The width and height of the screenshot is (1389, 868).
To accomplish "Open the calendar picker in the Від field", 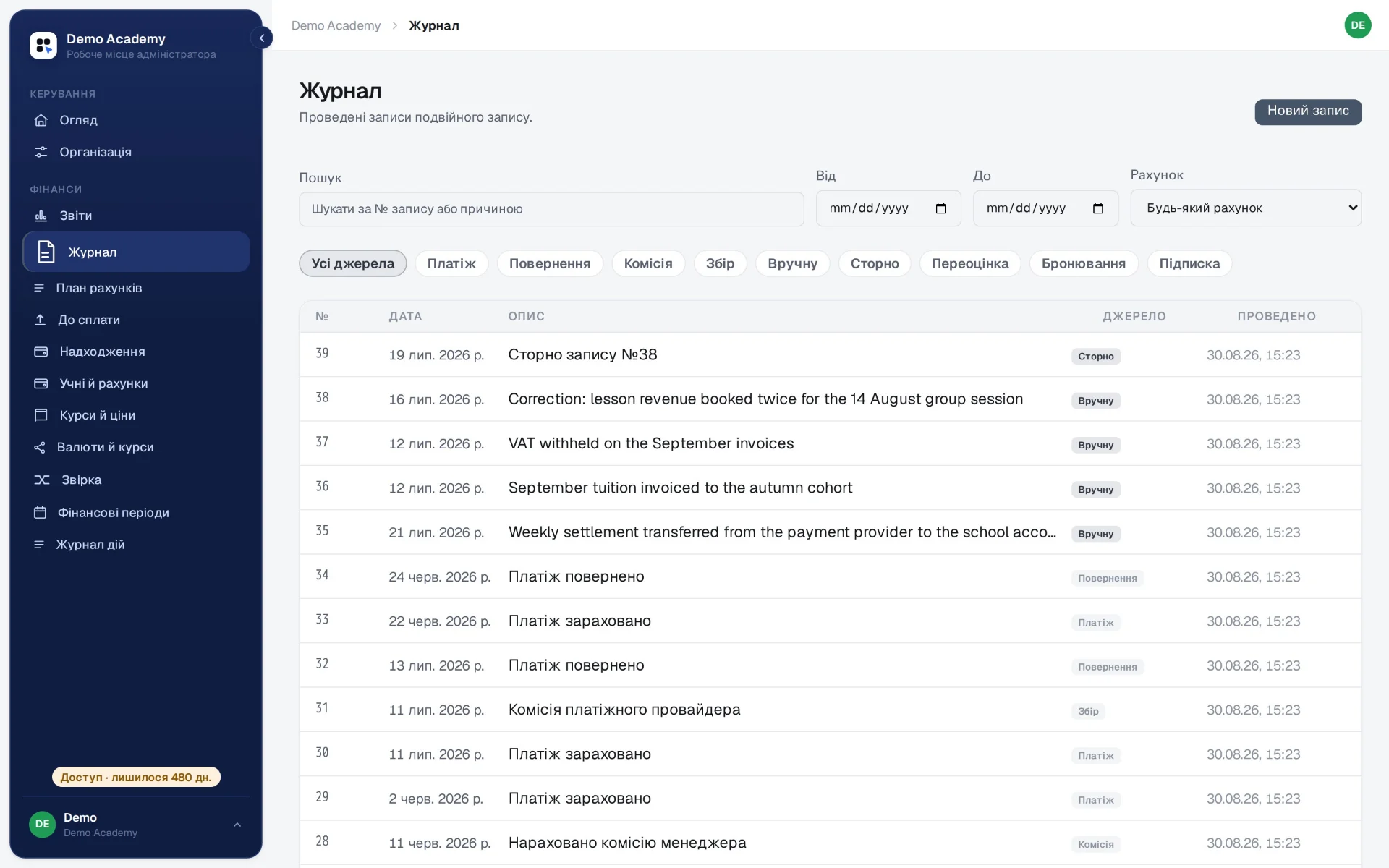I will coord(940,208).
